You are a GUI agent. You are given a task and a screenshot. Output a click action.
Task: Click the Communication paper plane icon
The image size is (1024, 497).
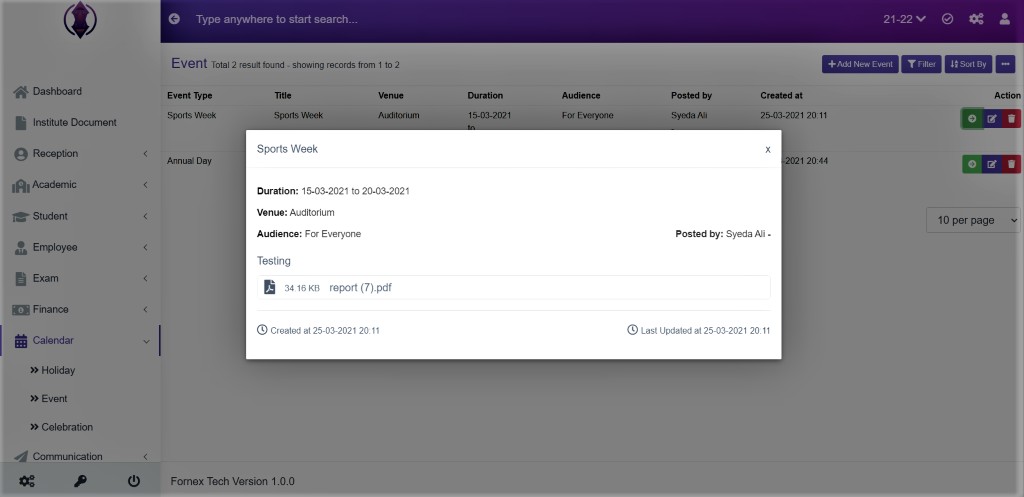(x=21, y=457)
